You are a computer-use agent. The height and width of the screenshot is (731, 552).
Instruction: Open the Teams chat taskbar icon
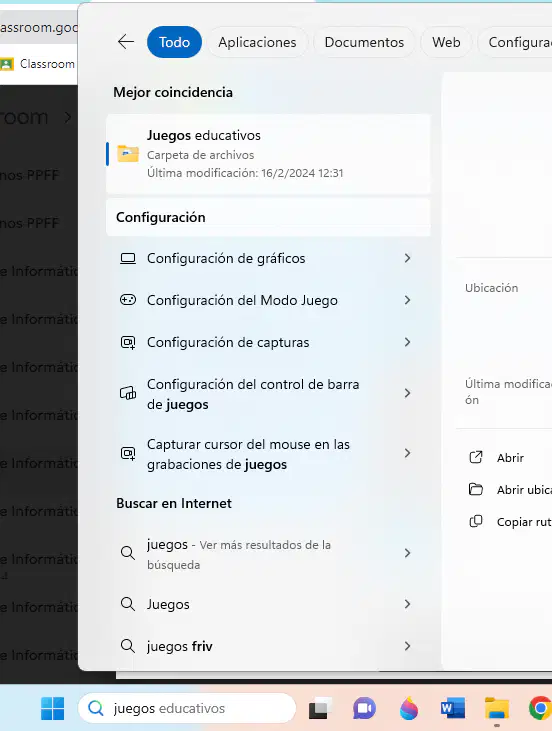point(364,709)
